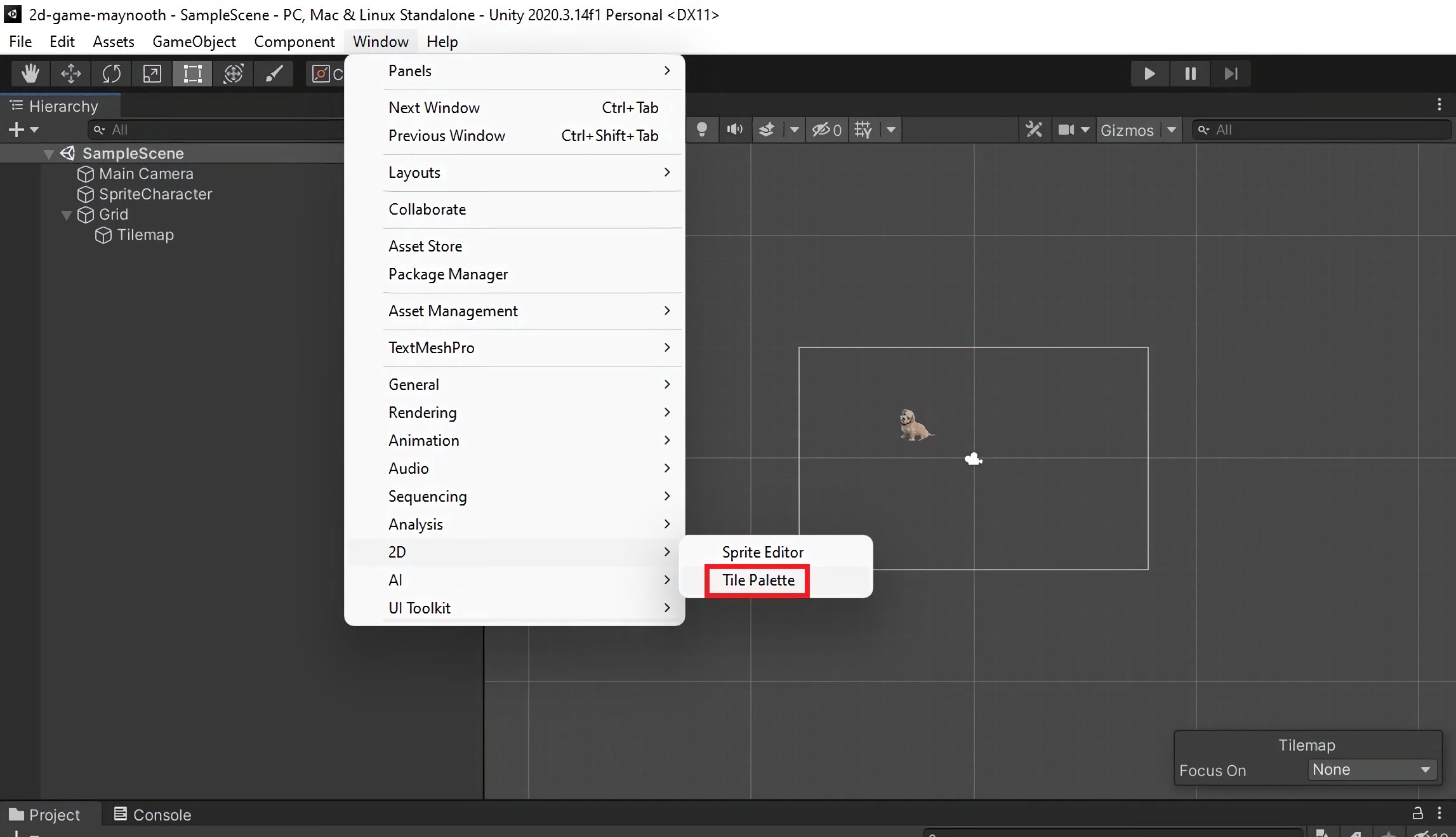Select SpriteCharacter in the Hierarchy

coord(155,194)
